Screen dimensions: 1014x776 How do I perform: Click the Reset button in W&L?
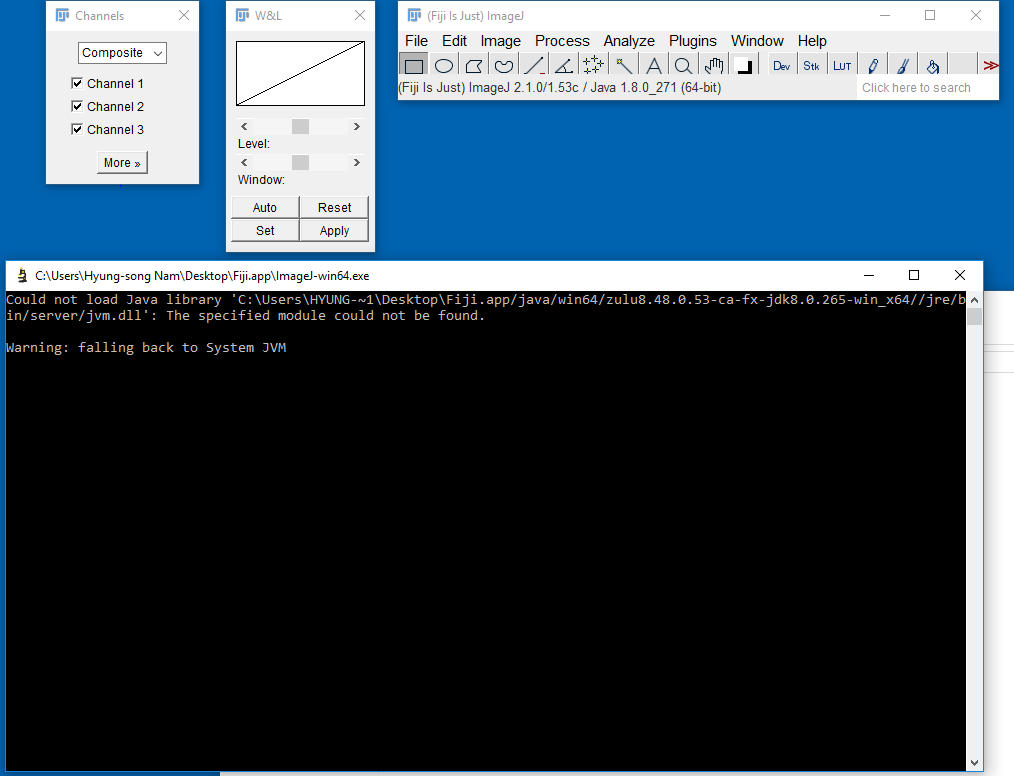[x=334, y=208]
